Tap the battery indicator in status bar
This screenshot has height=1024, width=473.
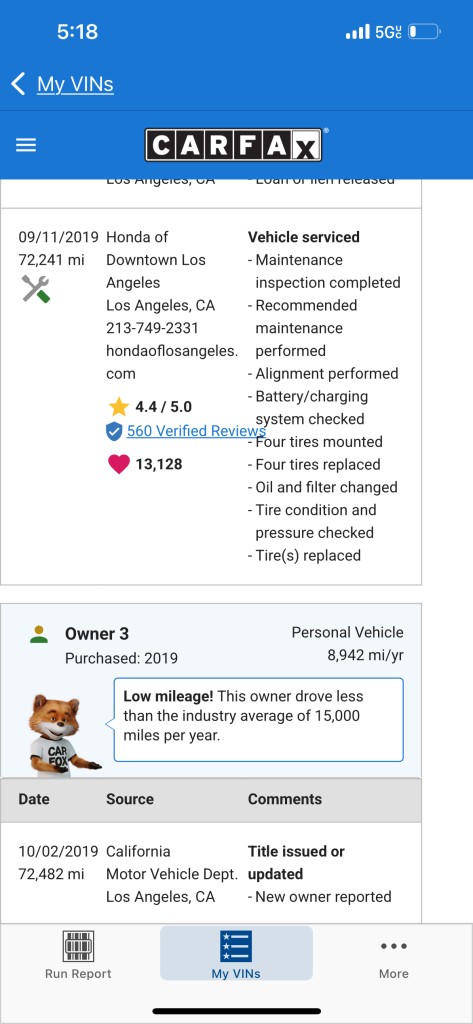pyautogui.click(x=425, y=31)
